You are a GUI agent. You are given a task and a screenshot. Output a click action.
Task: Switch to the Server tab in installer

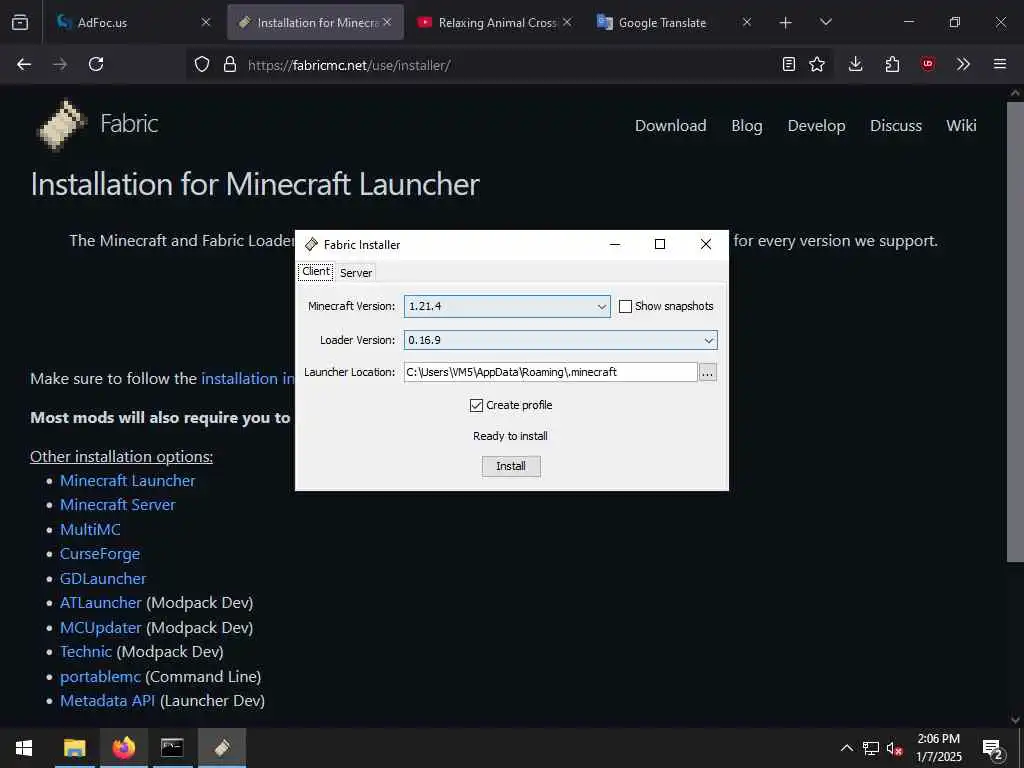click(x=356, y=273)
